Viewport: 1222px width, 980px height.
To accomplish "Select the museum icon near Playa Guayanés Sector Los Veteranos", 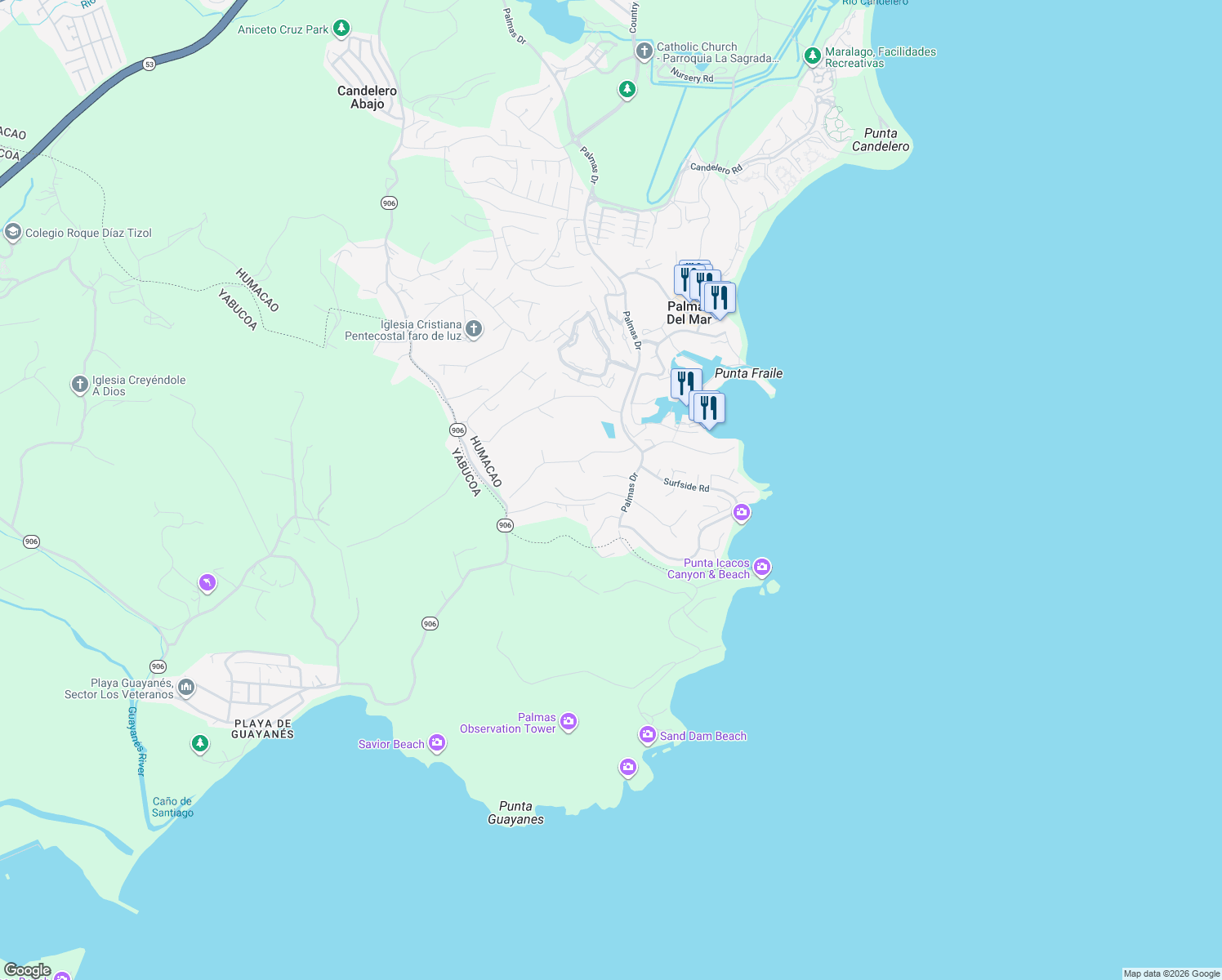I will coord(185,687).
